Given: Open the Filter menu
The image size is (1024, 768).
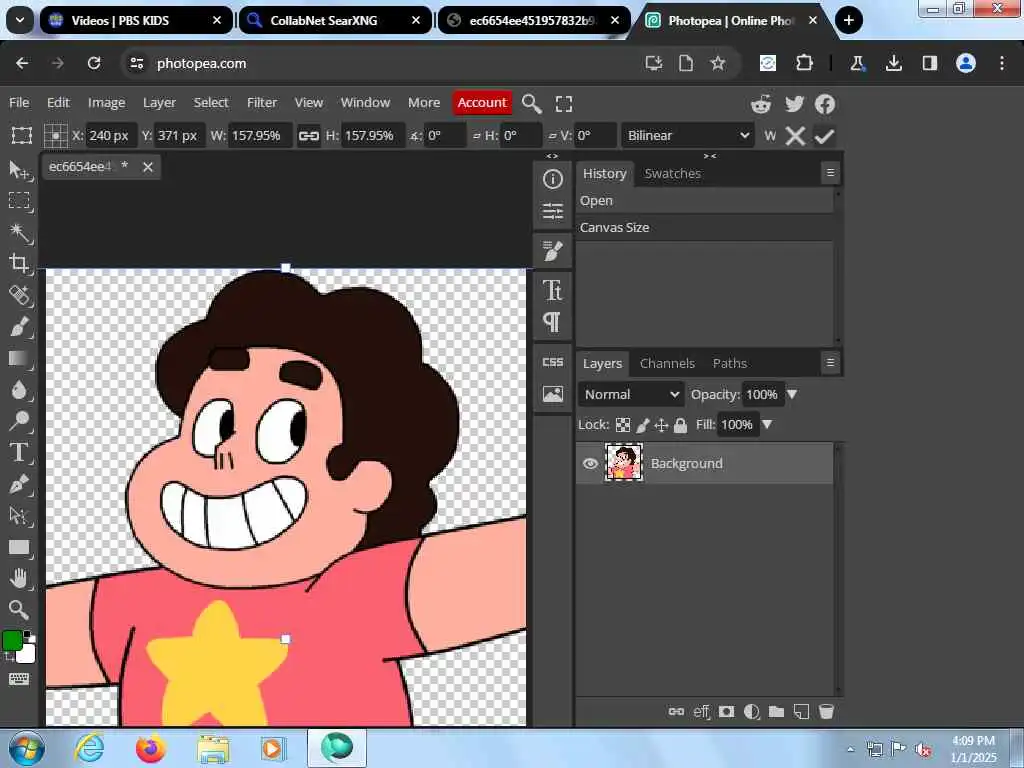Looking at the screenshot, I should (x=262, y=103).
